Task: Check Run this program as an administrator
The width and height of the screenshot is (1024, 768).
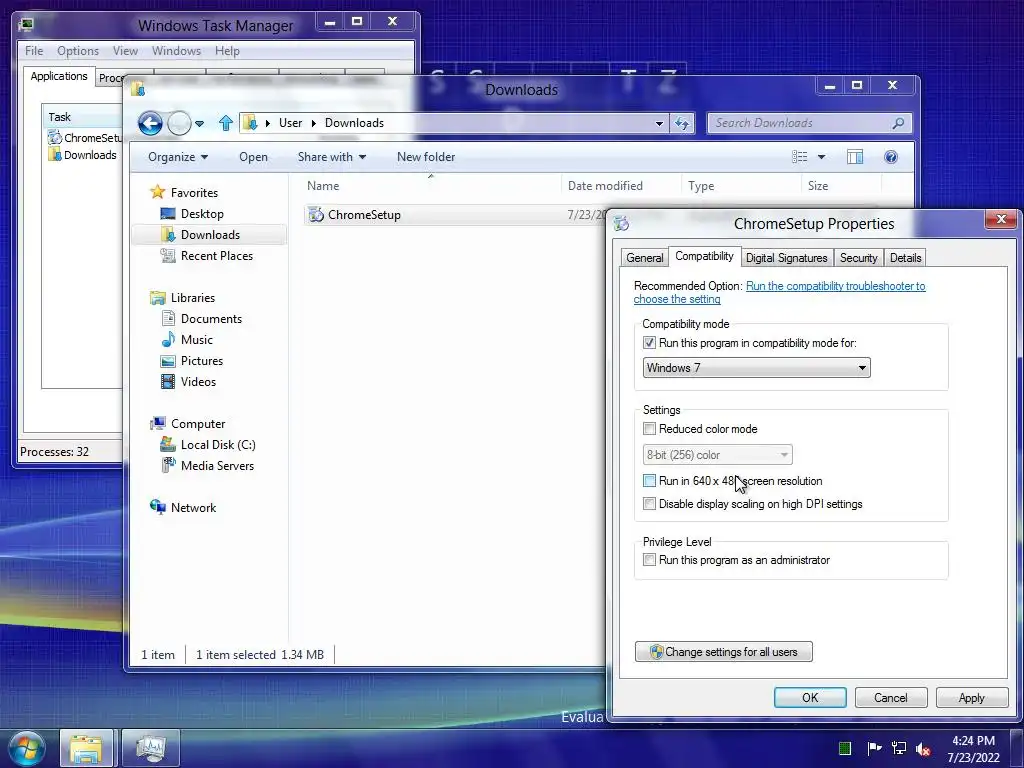Action: (649, 560)
